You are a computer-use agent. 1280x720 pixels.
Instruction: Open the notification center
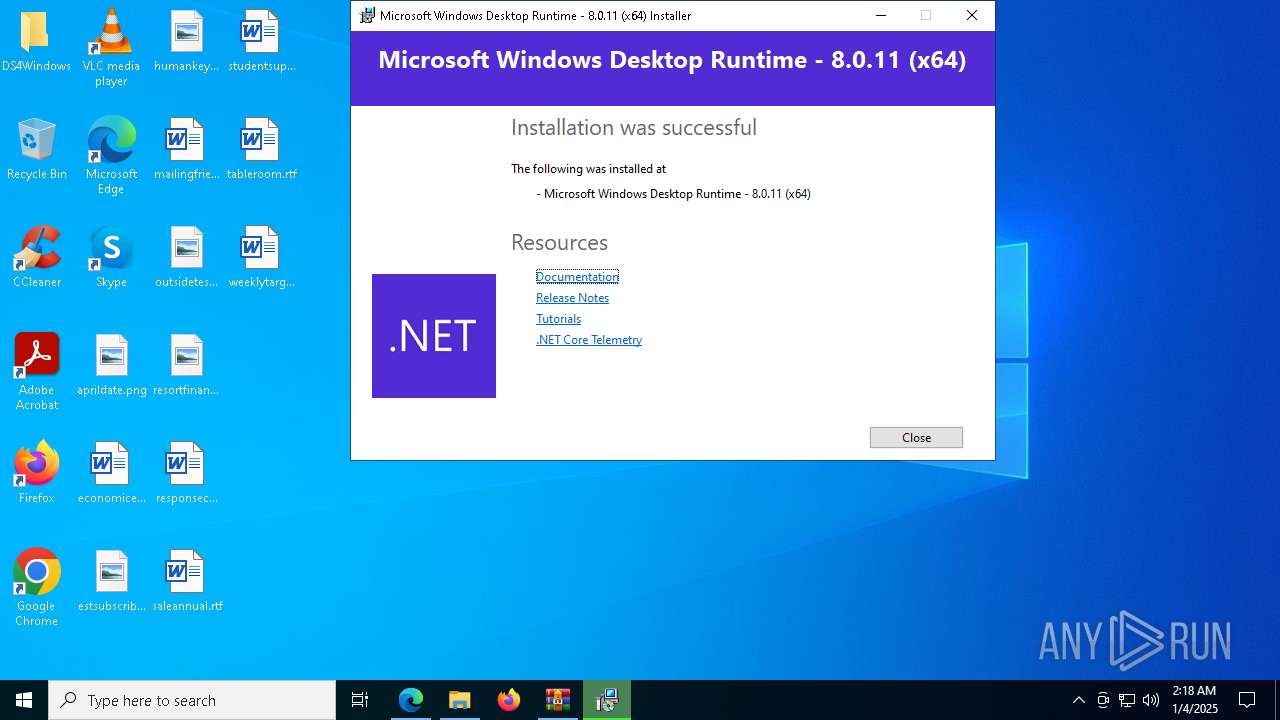[x=1247, y=700]
